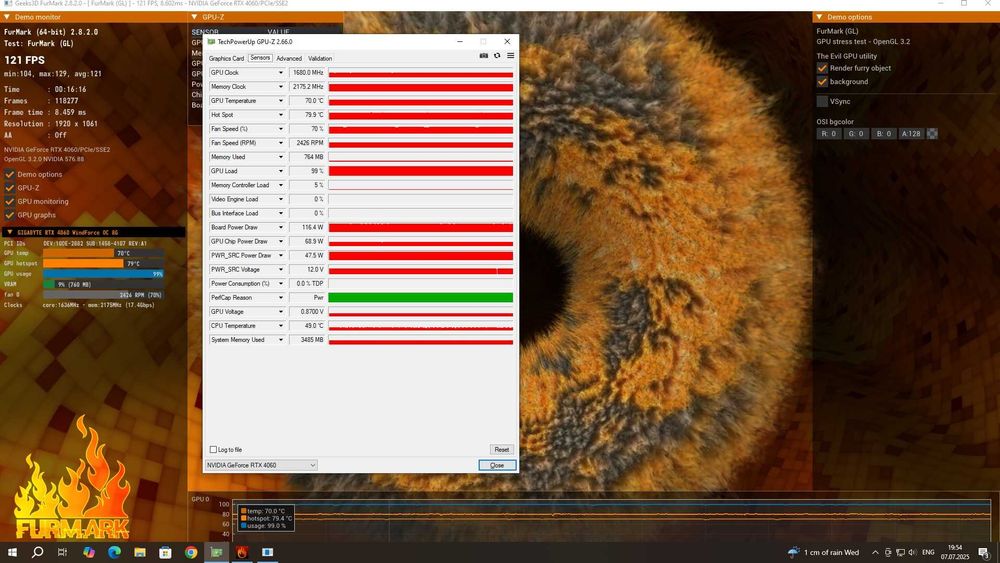This screenshot has height=563, width=1000.
Task: Click the A:128 alpha value field
Action: point(911,134)
